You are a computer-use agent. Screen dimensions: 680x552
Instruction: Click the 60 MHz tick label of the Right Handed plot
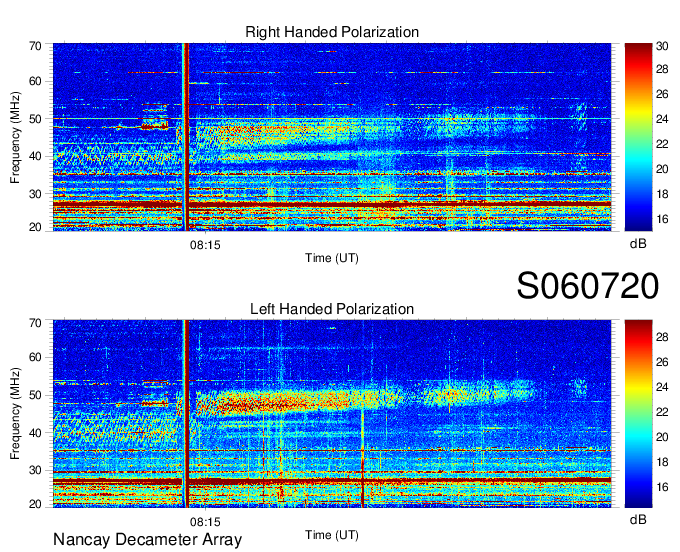click(x=35, y=81)
